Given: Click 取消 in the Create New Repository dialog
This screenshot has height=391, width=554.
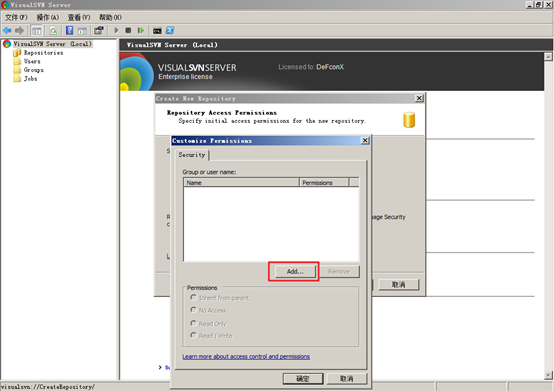Looking at the screenshot, I should click(399, 285).
